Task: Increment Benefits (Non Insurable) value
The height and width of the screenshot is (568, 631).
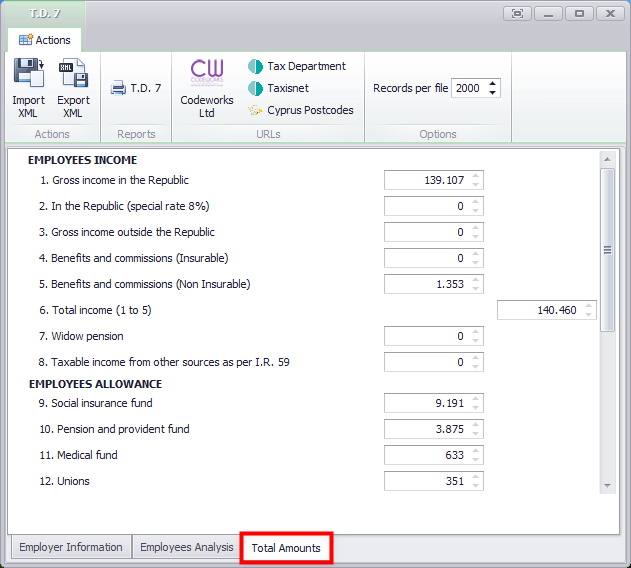Action: tap(476, 280)
